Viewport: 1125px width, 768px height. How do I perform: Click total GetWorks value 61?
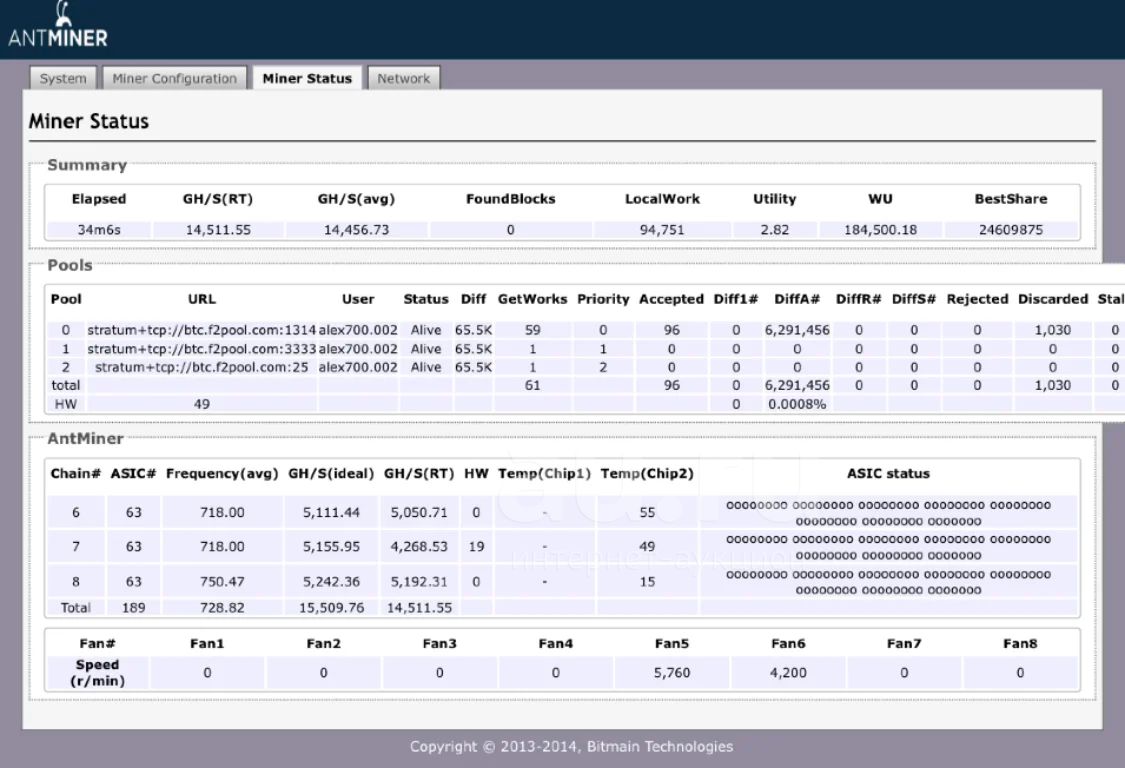click(x=532, y=385)
